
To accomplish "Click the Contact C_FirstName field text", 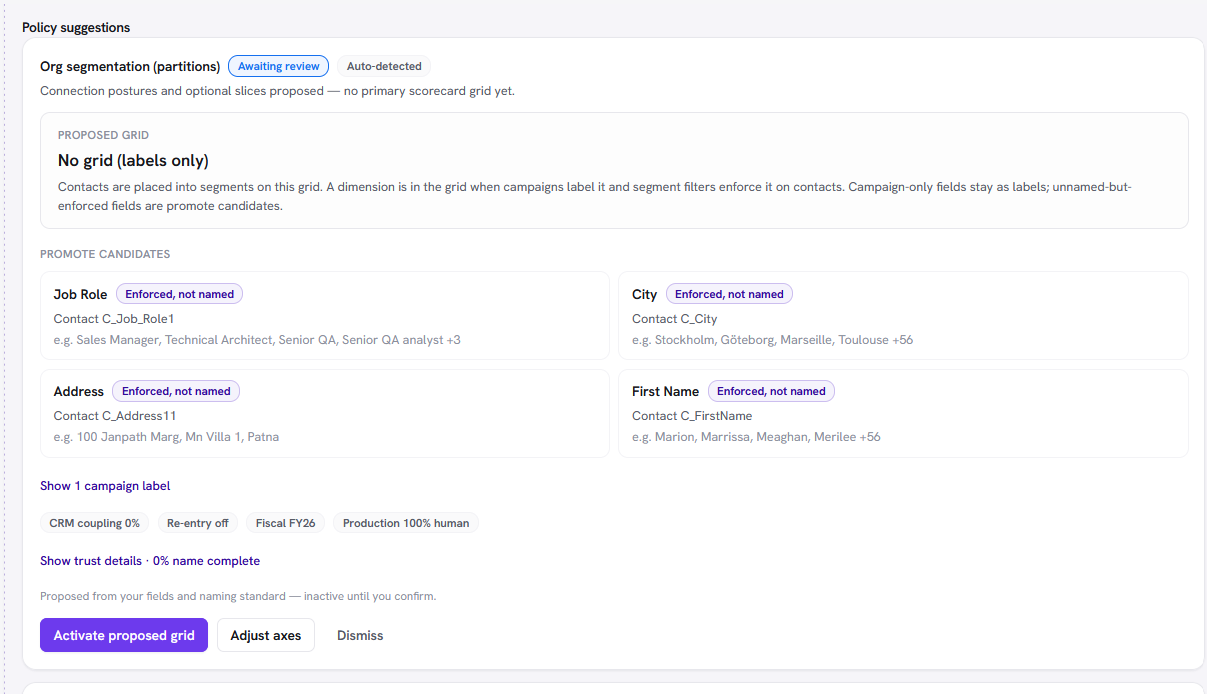I will tap(692, 416).
